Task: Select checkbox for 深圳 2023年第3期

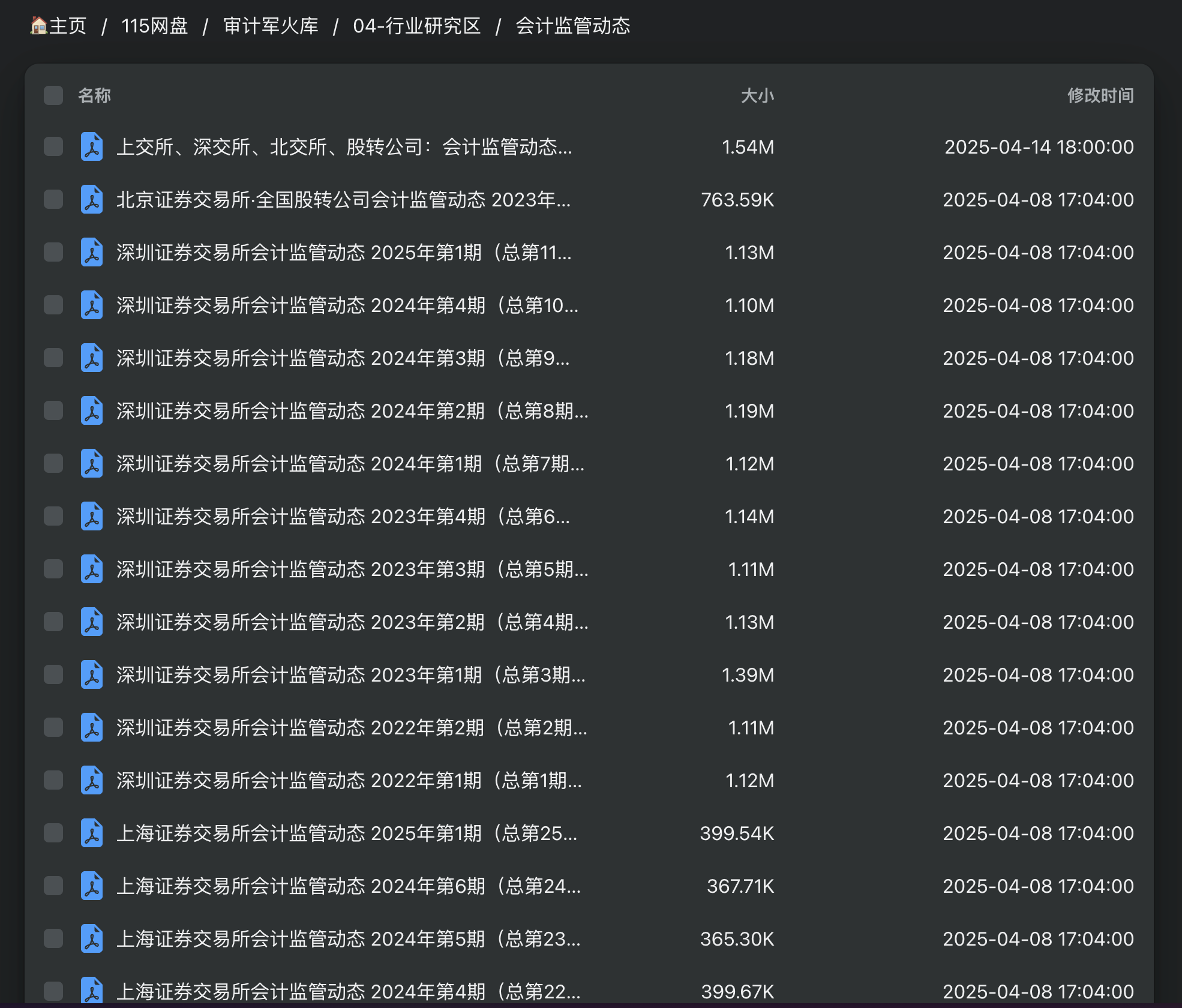Action: coord(53,569)
